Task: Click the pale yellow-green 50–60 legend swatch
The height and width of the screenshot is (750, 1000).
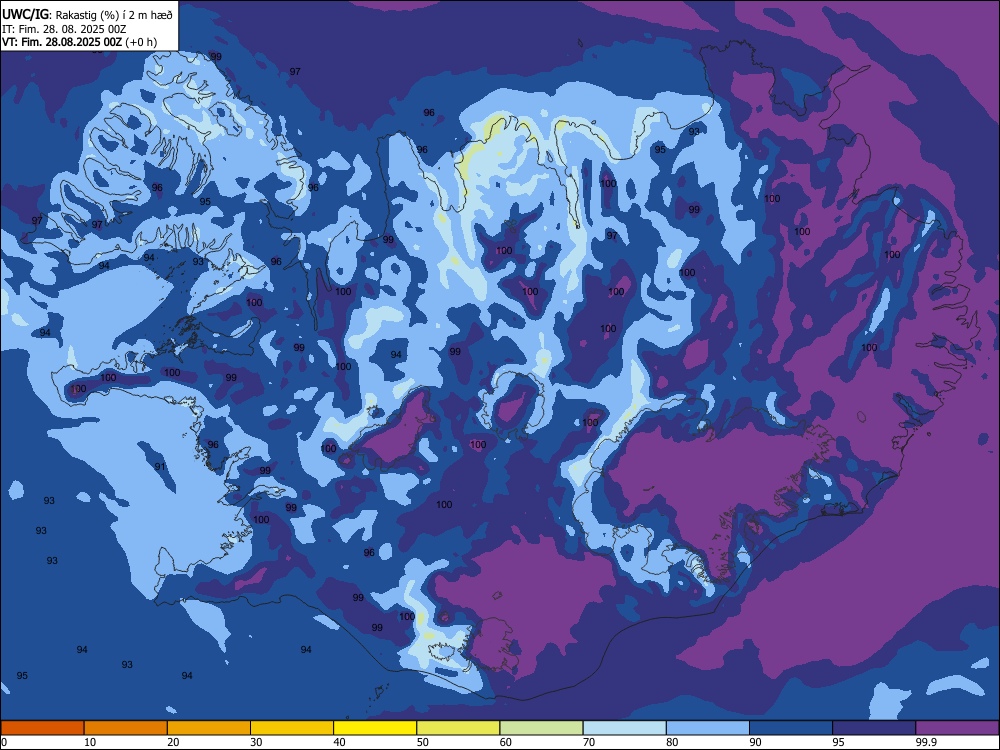Action: tap(458, 728)
